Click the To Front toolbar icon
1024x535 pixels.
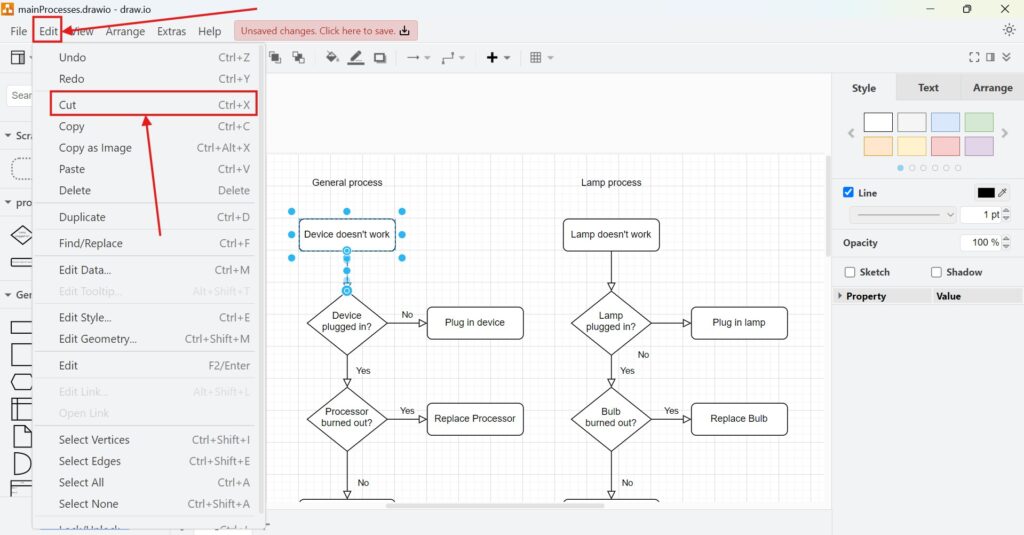(274, 58)
